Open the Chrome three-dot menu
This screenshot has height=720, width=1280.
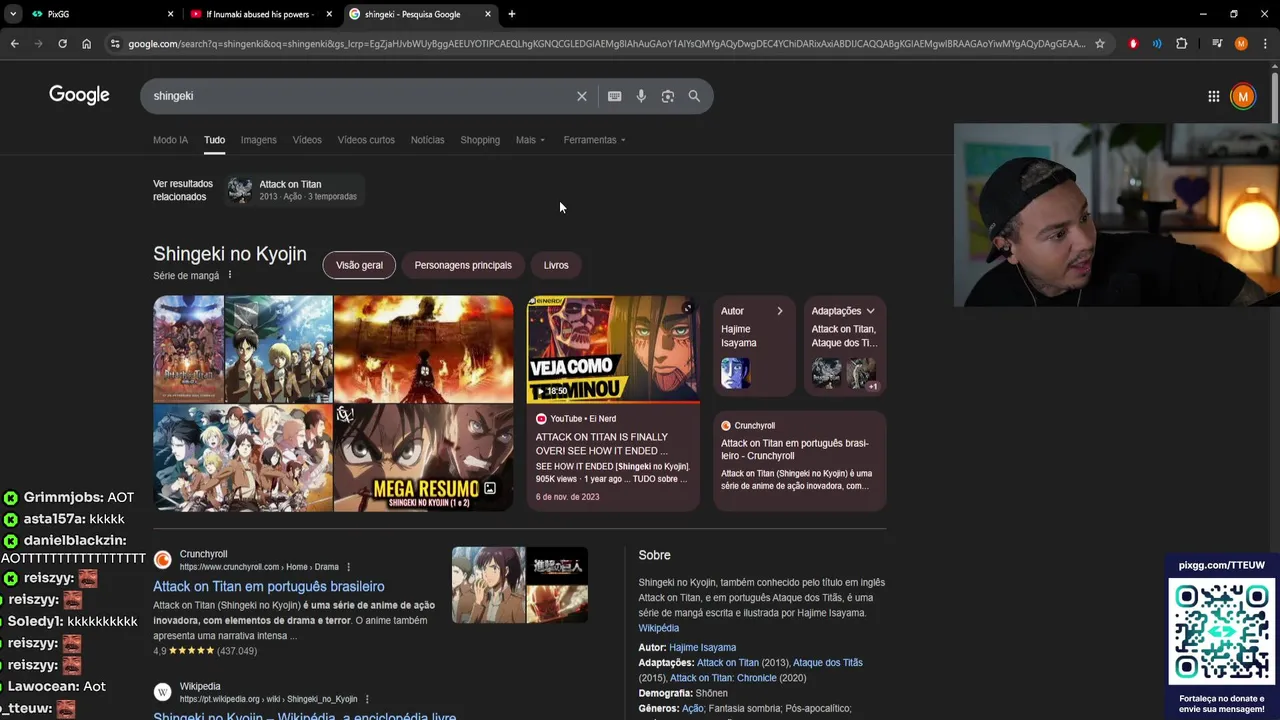(1265, 44)
